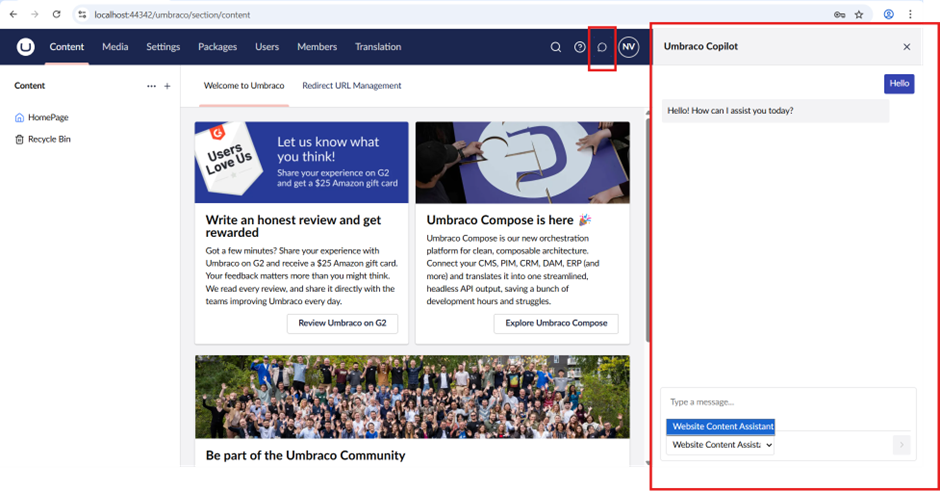Click the send message arrow button
The image size is (940, 491).
pyautogui.click(x=902, y=445)
